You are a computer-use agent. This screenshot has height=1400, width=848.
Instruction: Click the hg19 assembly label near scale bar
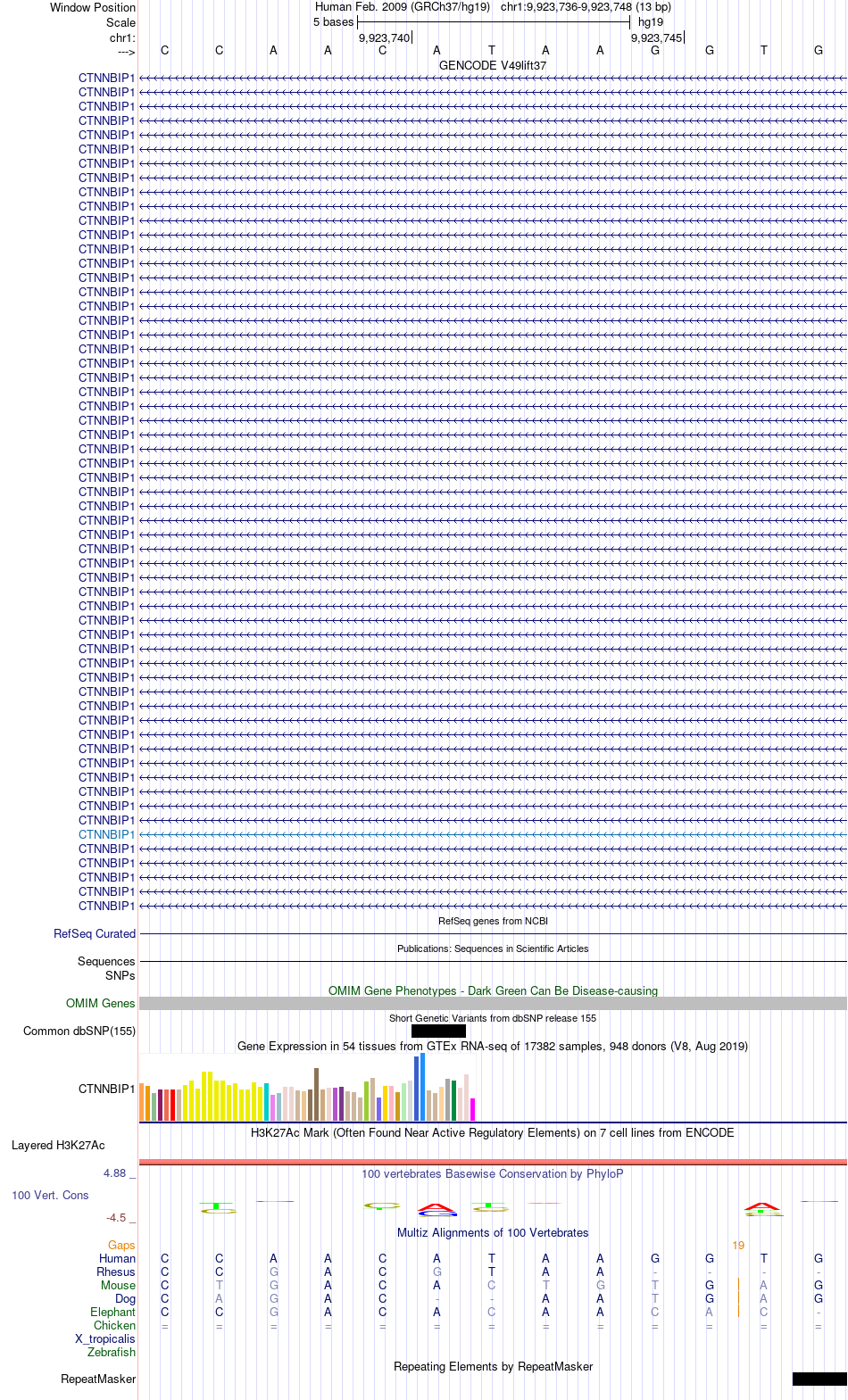(x=651, y=21)
